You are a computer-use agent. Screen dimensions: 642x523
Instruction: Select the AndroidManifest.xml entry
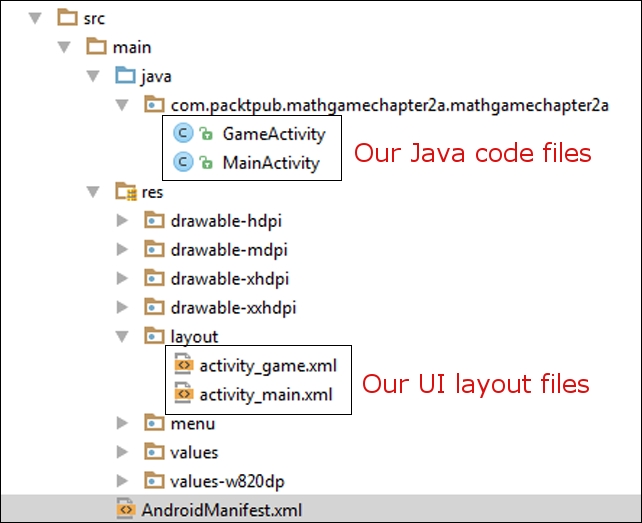pos(223,510)
